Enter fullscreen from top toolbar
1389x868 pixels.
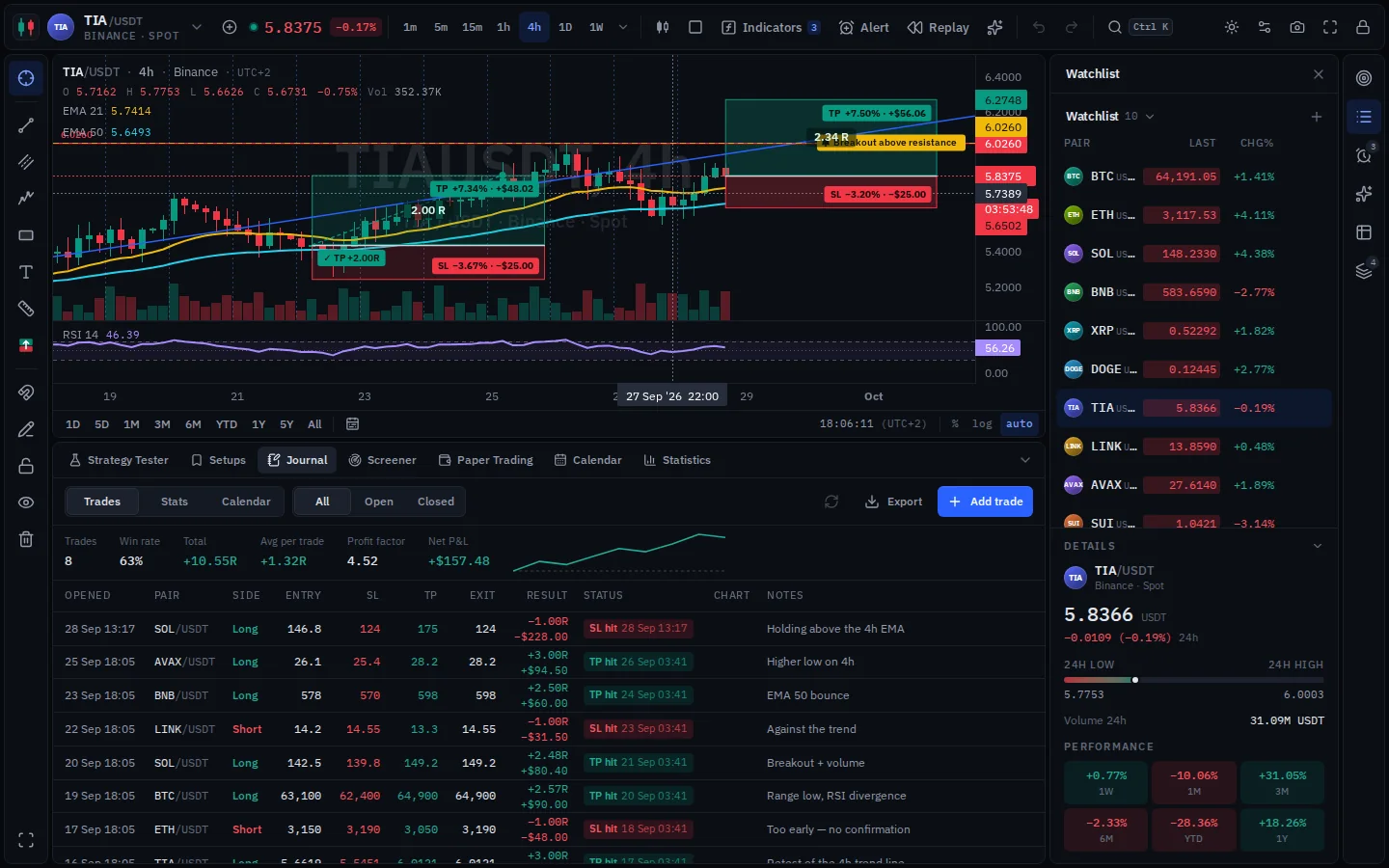[1330, 27]
